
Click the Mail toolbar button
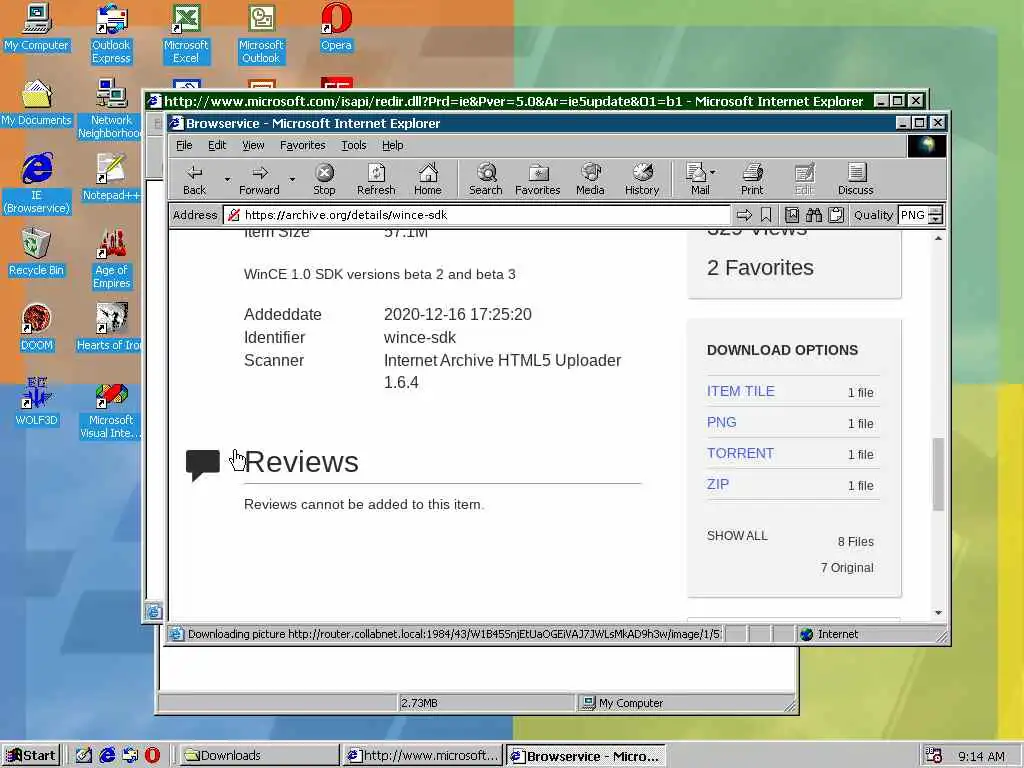point(697,179)
